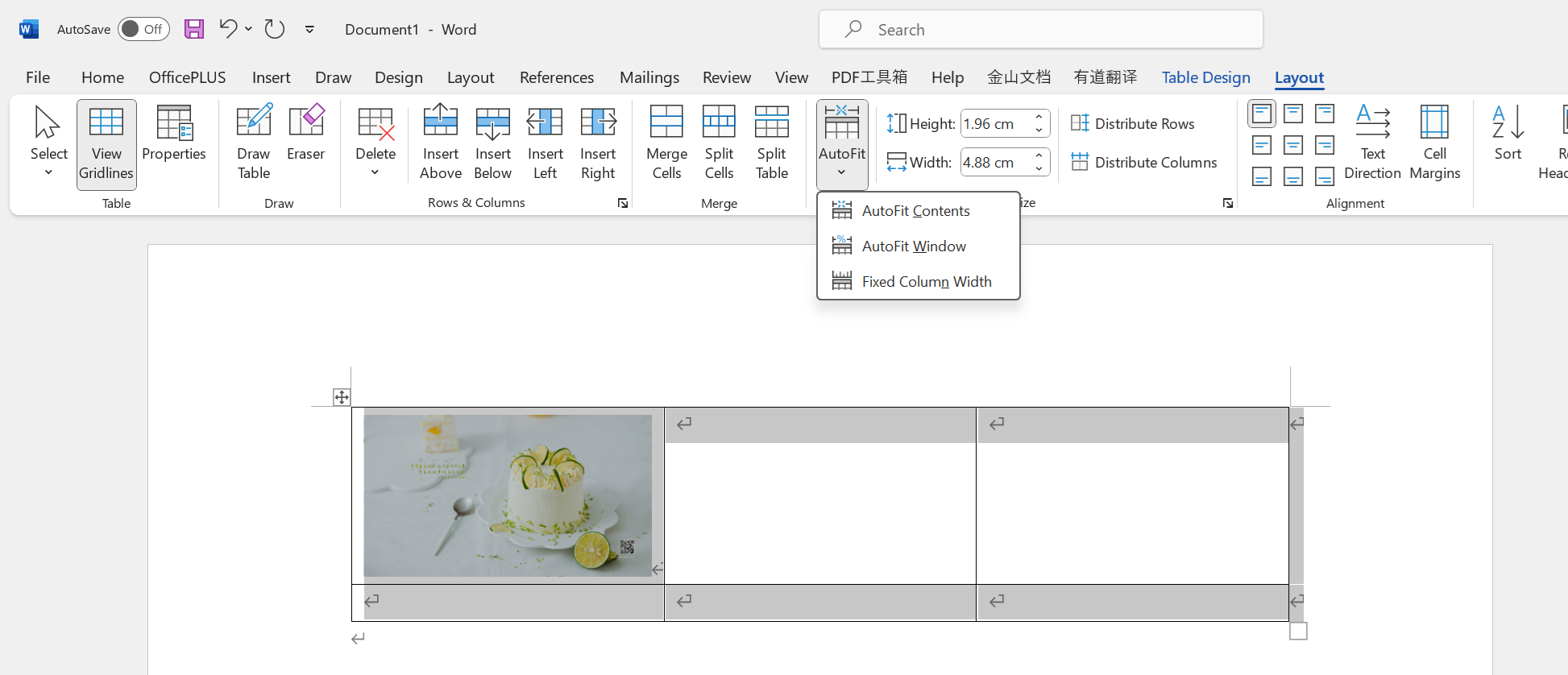1568x675 pixels.
Task: Select the Align Top Left alignment option
Action: click(1262, 114)
